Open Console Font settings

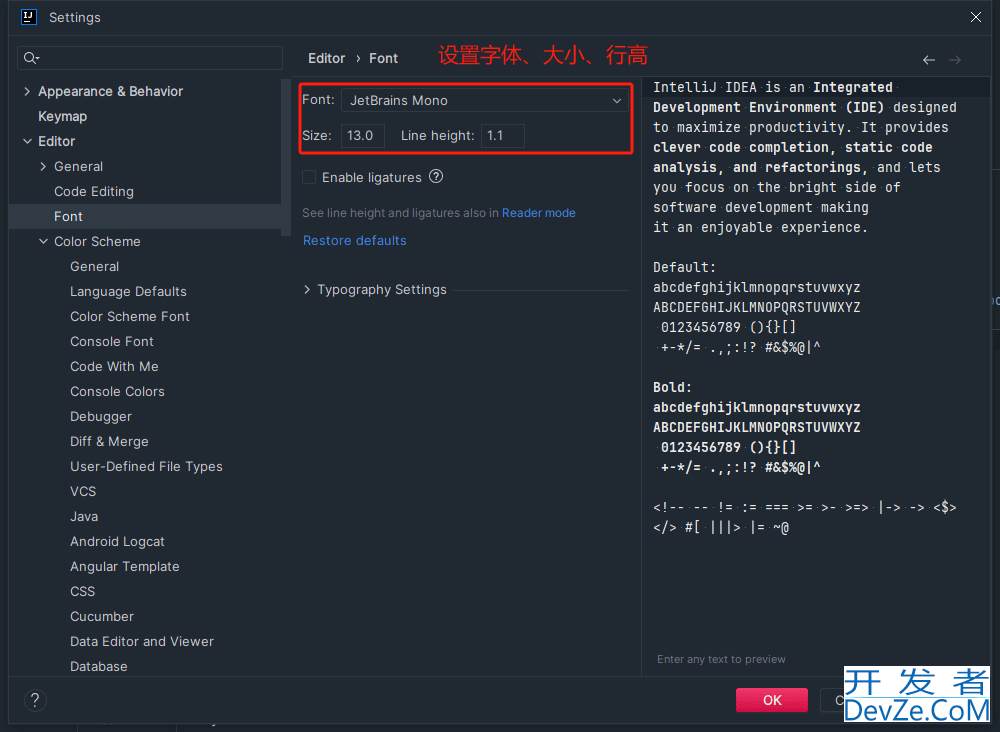[x=112, y=341]
